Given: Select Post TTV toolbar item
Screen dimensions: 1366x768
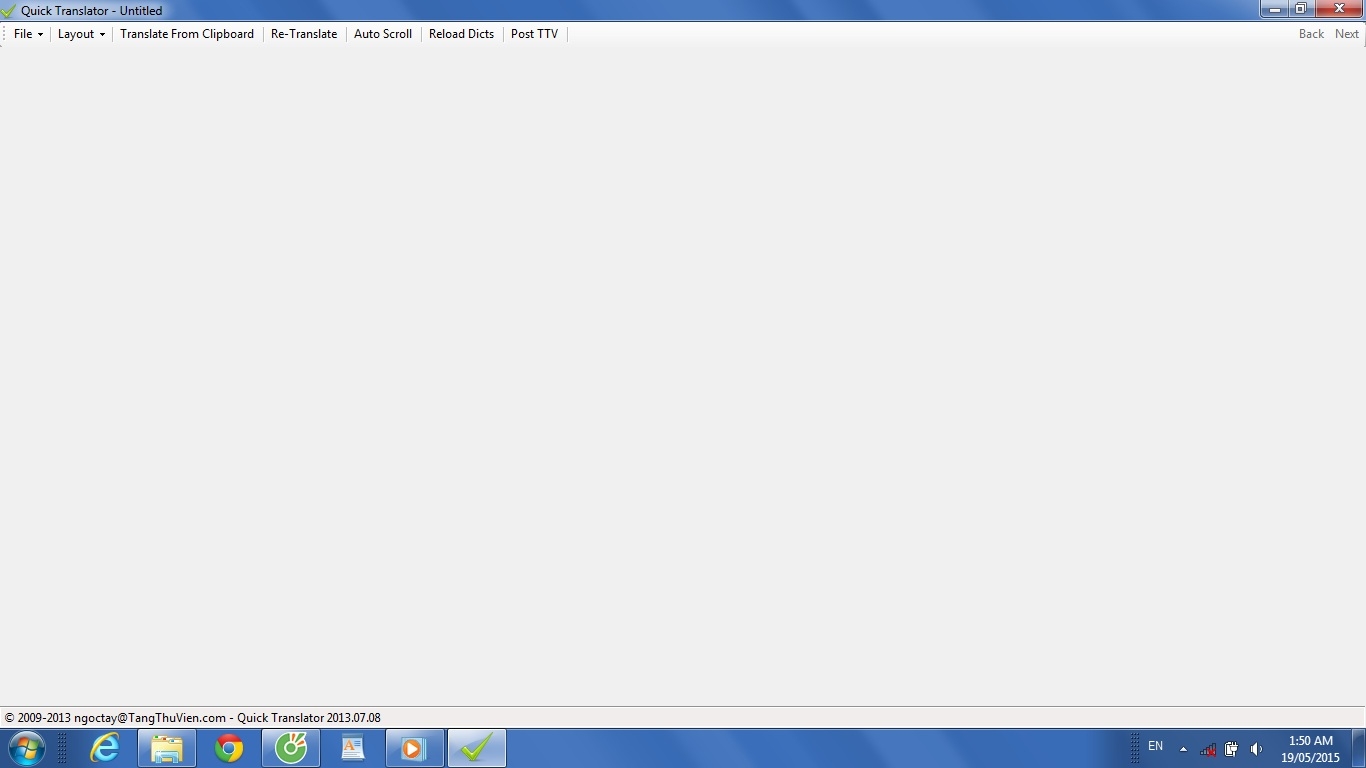Looking at the screenshot, I should click(x=534, y=34).
